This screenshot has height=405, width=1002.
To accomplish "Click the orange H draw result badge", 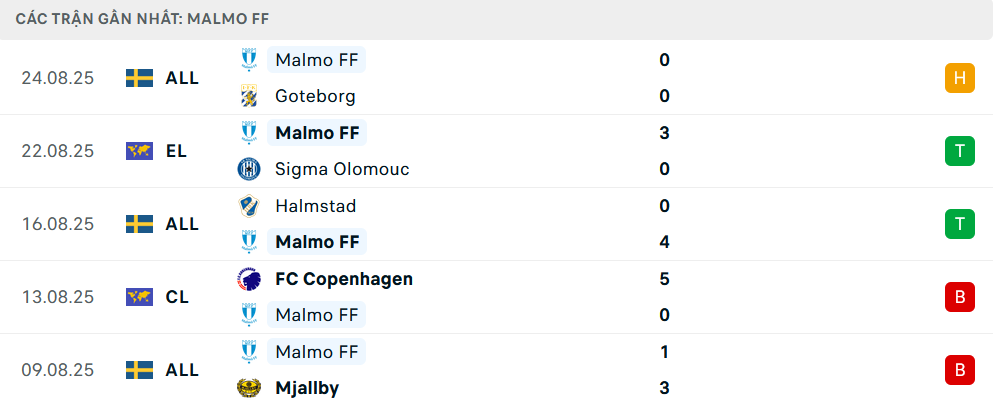I will (x=959, y=78).
